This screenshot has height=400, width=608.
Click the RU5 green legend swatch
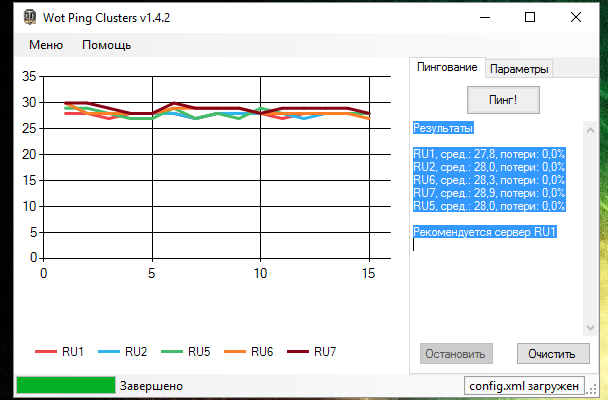coord(172,352)
